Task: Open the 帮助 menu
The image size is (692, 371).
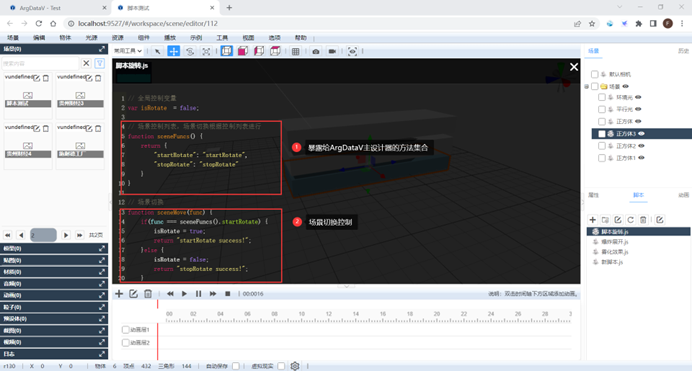Action: coord(301,38)
